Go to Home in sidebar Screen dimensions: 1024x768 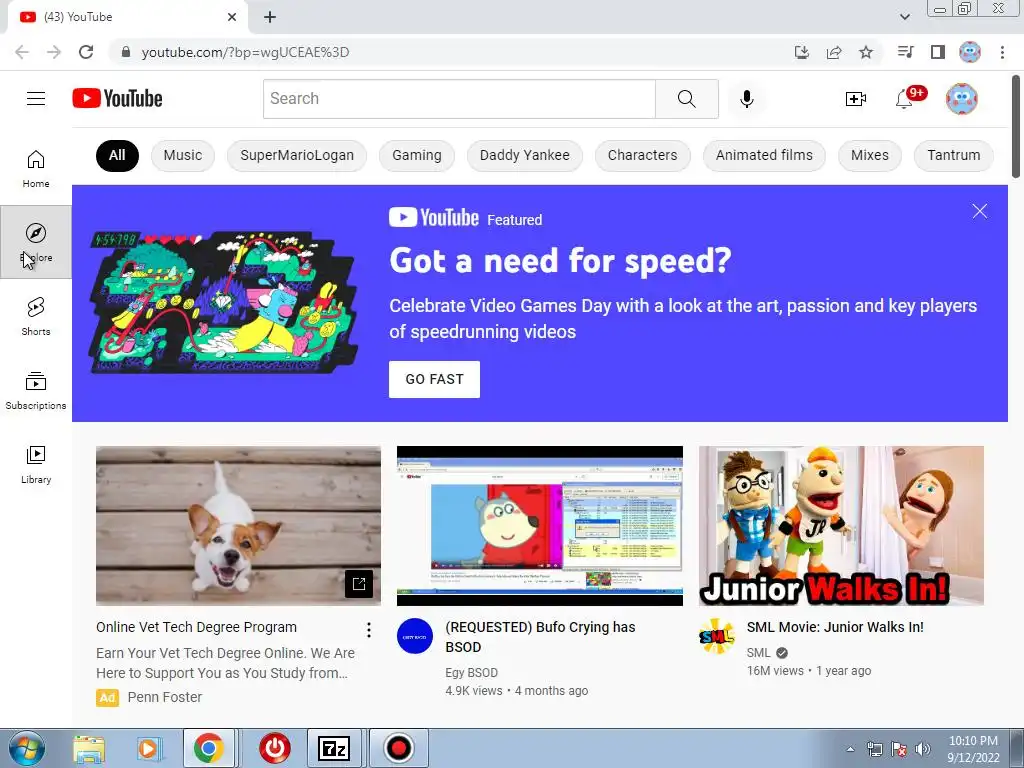[x=36, y=168]
